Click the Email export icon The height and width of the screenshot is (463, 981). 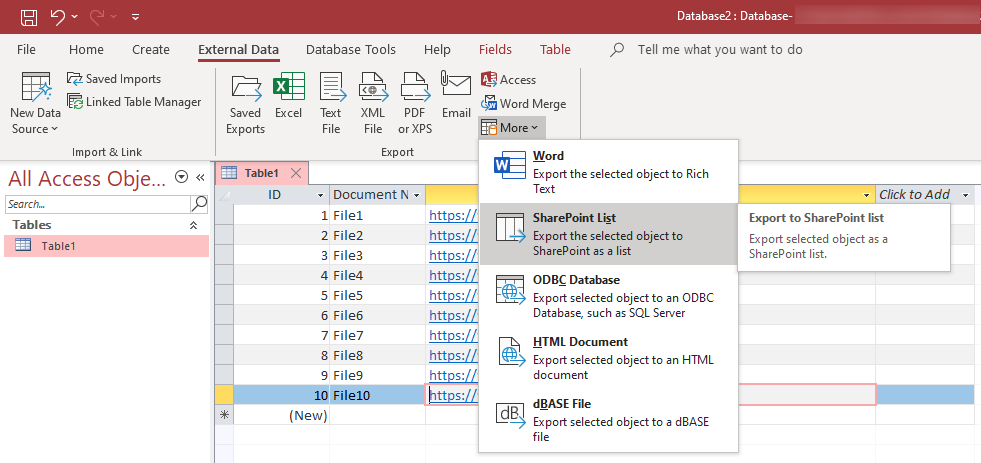(x=456, y=97)
